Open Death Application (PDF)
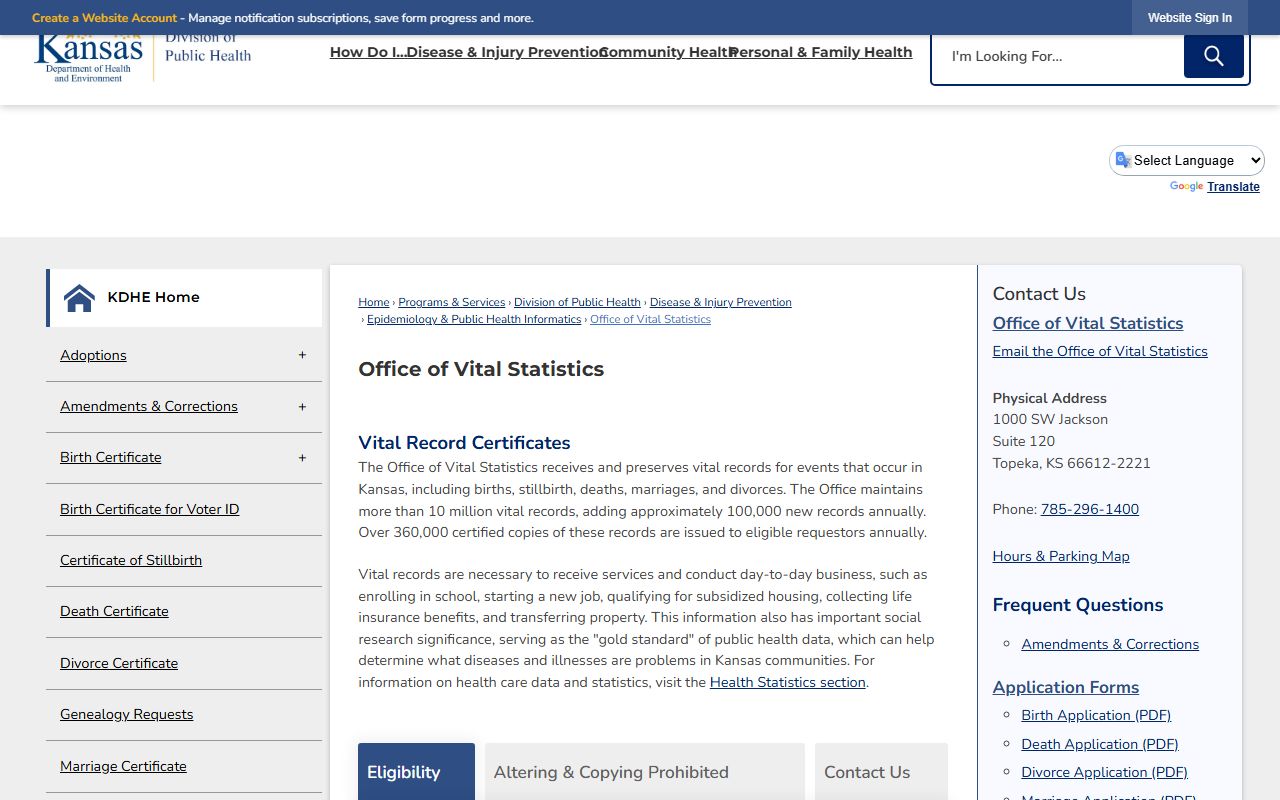 [1100, 744]
